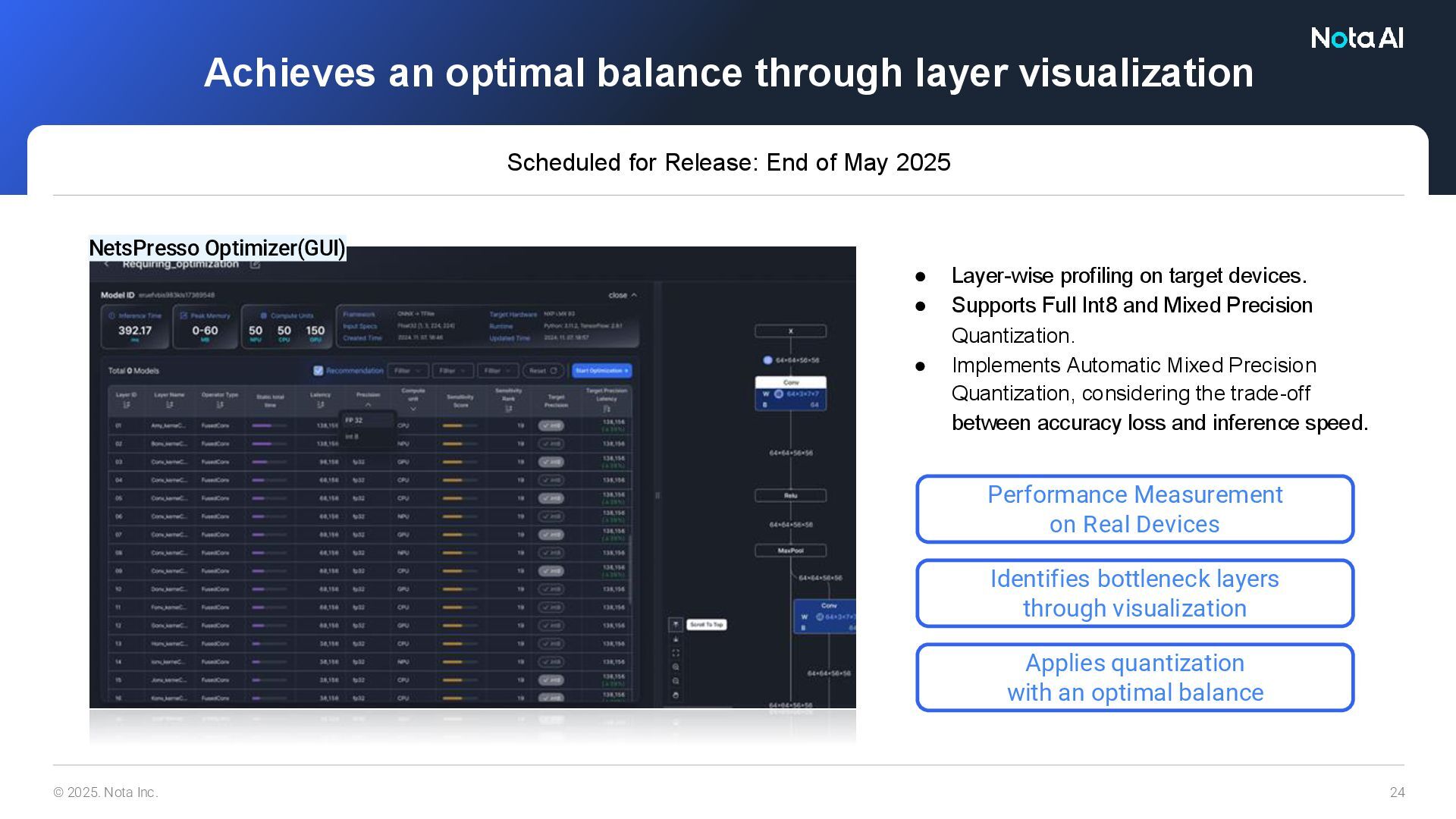Choose FP 32 in Precision menu
This screenshot has width=1456, height=819.
click(354, 420)
